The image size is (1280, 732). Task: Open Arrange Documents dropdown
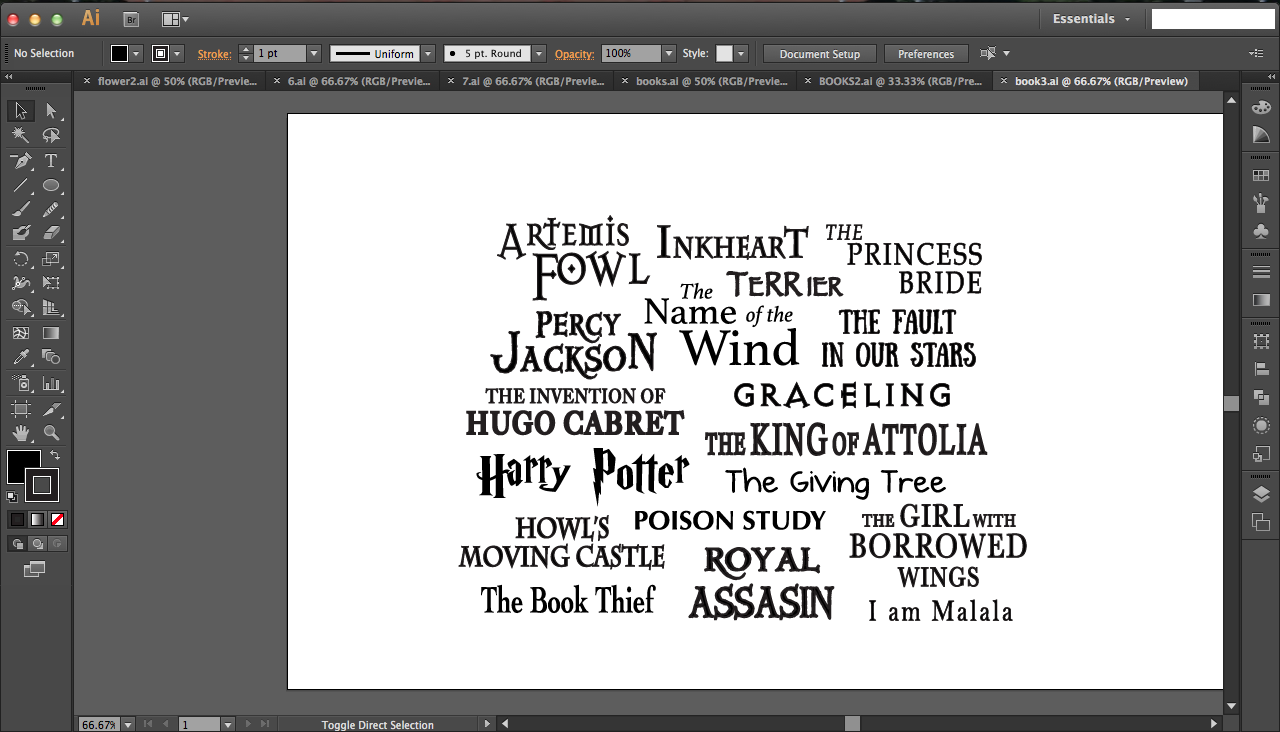tap(175, 19)
